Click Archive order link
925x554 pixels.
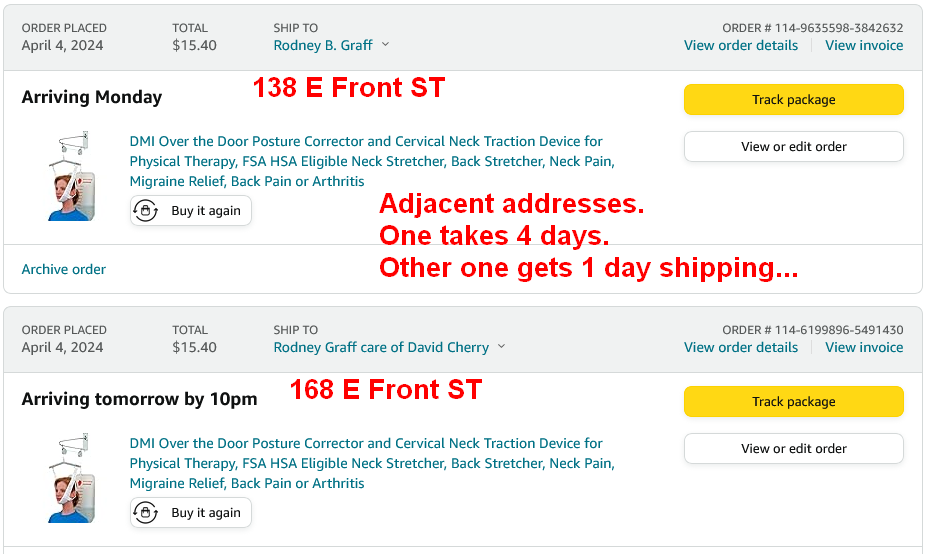pos(64,269)
